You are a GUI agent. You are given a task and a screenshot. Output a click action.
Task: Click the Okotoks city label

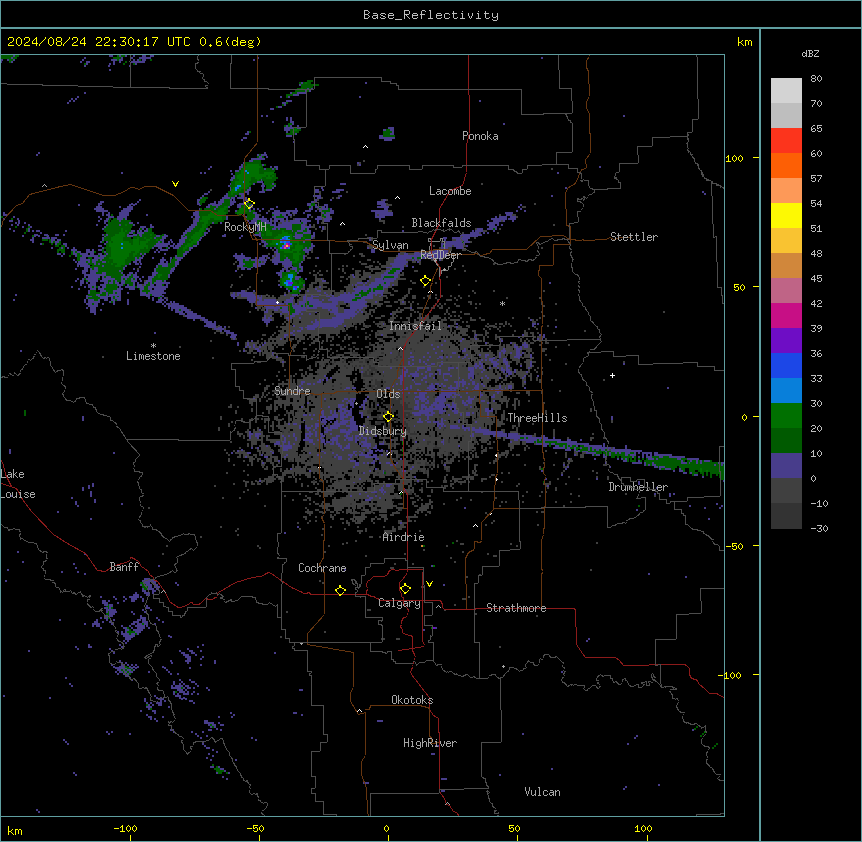coord(412,700)
